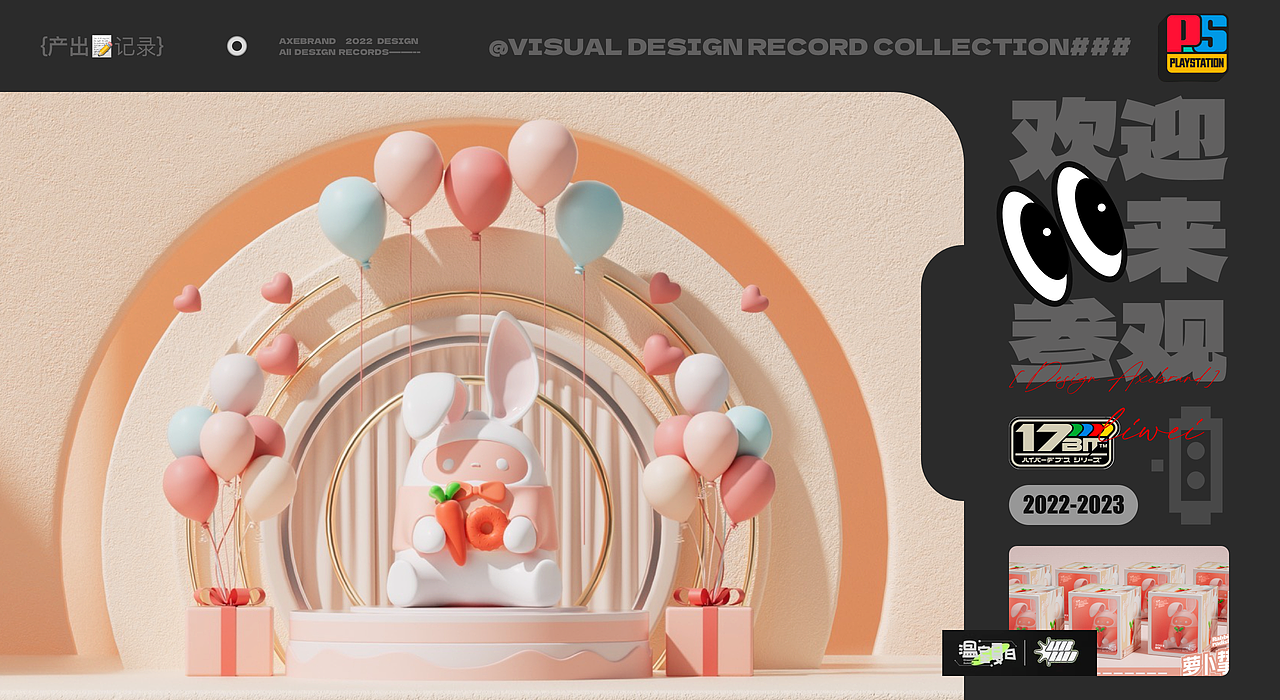
Task: Click the left pink gift box
Action: 230,632
